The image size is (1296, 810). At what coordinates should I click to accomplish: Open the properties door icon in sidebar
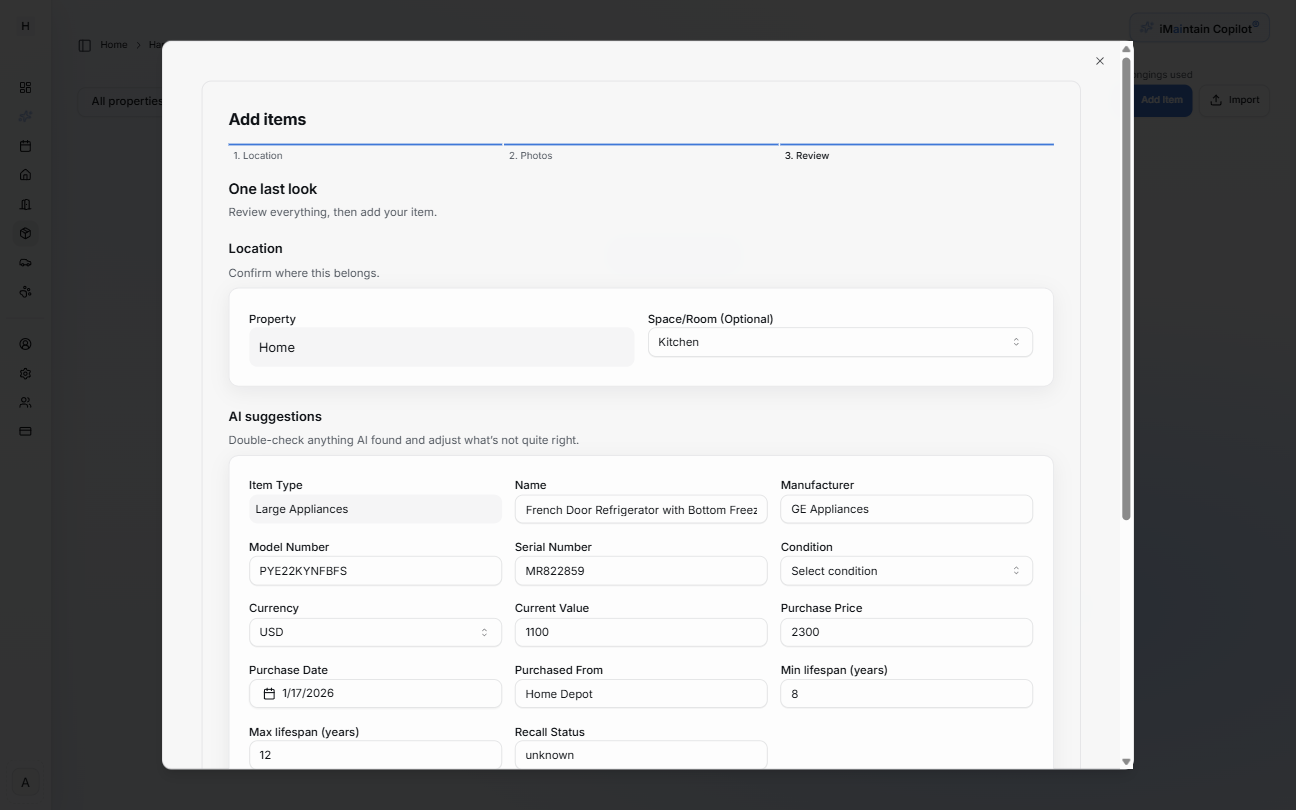click(x=25, y=204)
